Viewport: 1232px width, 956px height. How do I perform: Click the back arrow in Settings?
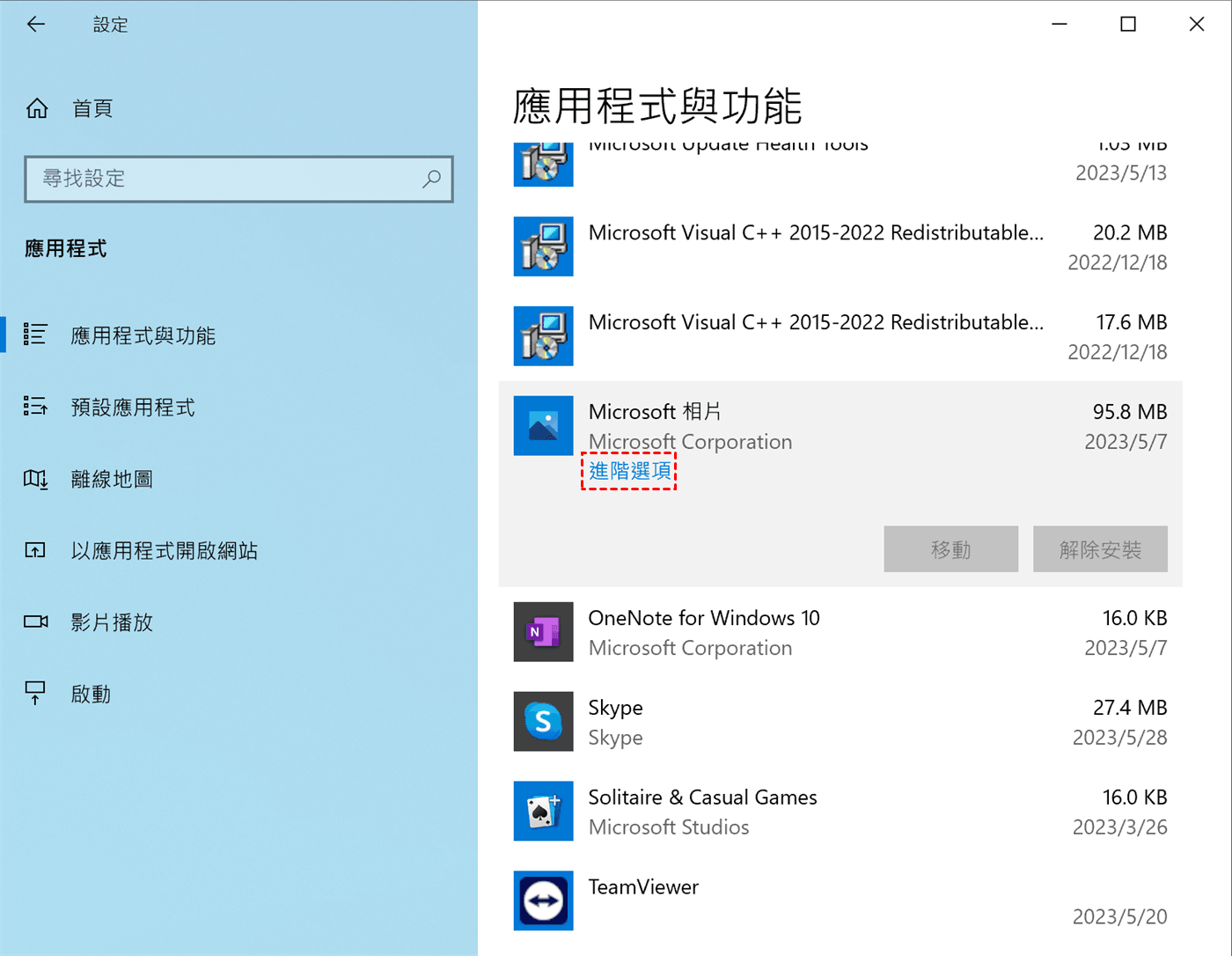coord(36,25)
